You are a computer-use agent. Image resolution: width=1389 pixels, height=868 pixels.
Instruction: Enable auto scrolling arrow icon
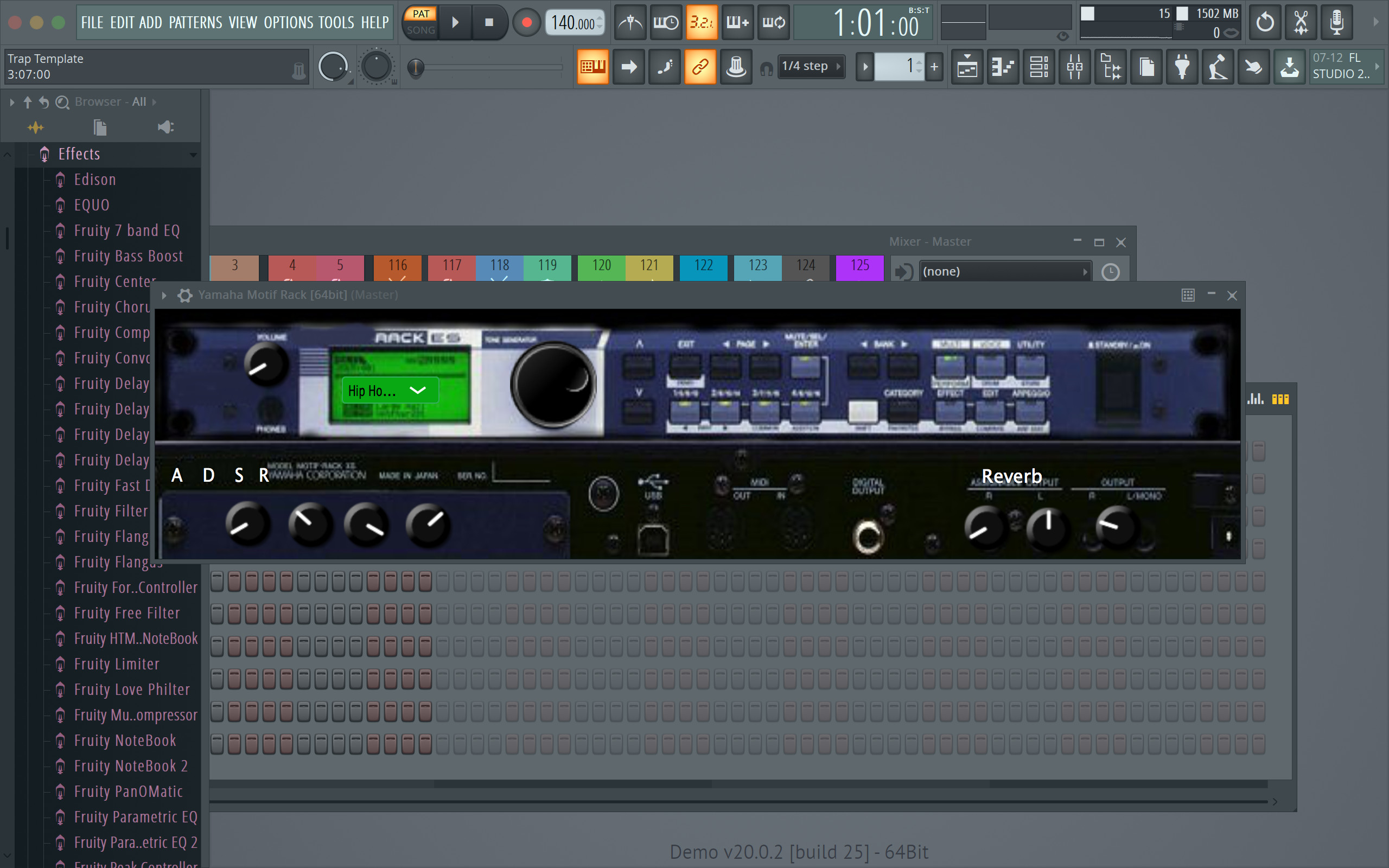(x=629, y=67)
